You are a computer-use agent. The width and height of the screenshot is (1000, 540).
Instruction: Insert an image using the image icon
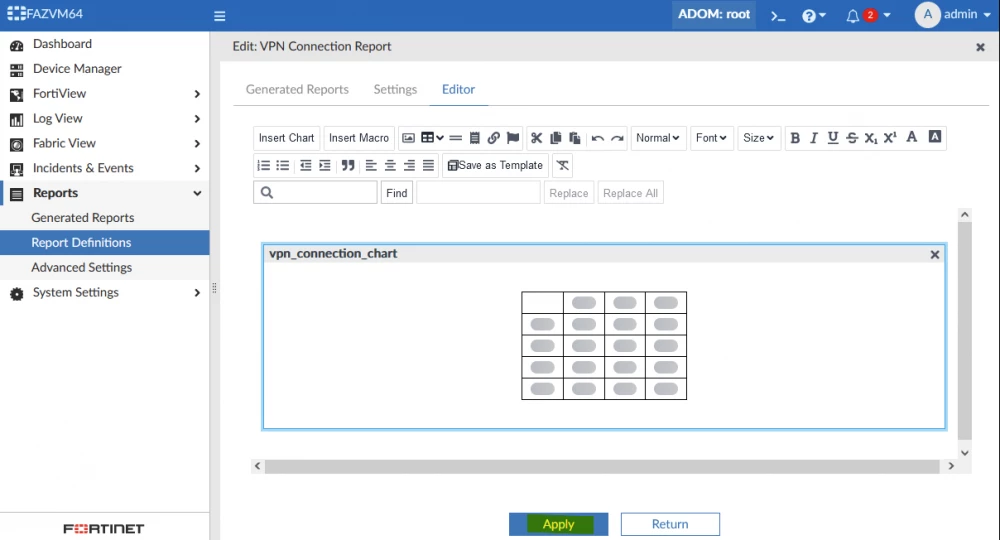[x=408, y=138]
